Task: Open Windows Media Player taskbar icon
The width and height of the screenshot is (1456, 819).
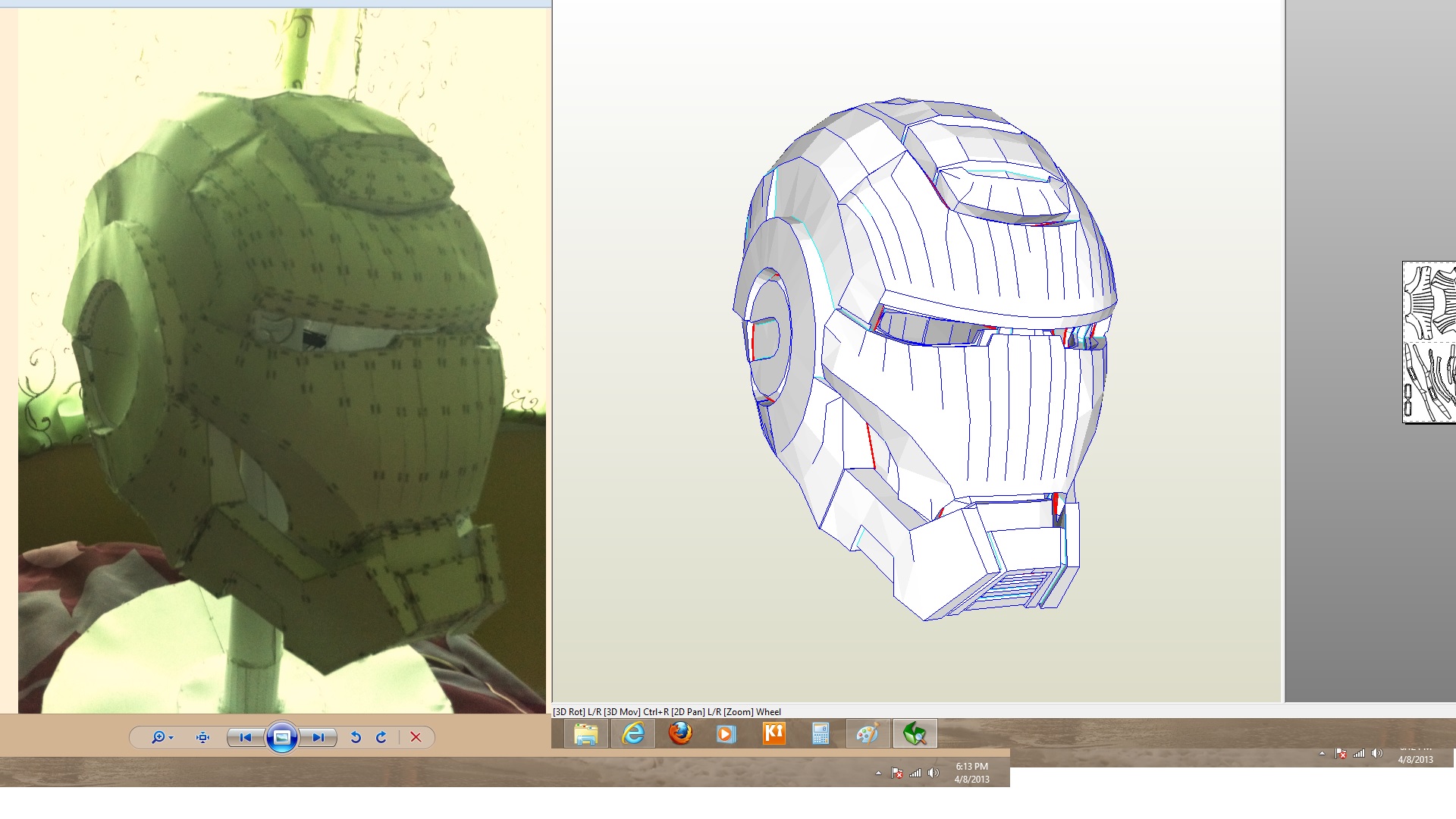Action: [726, 733]
